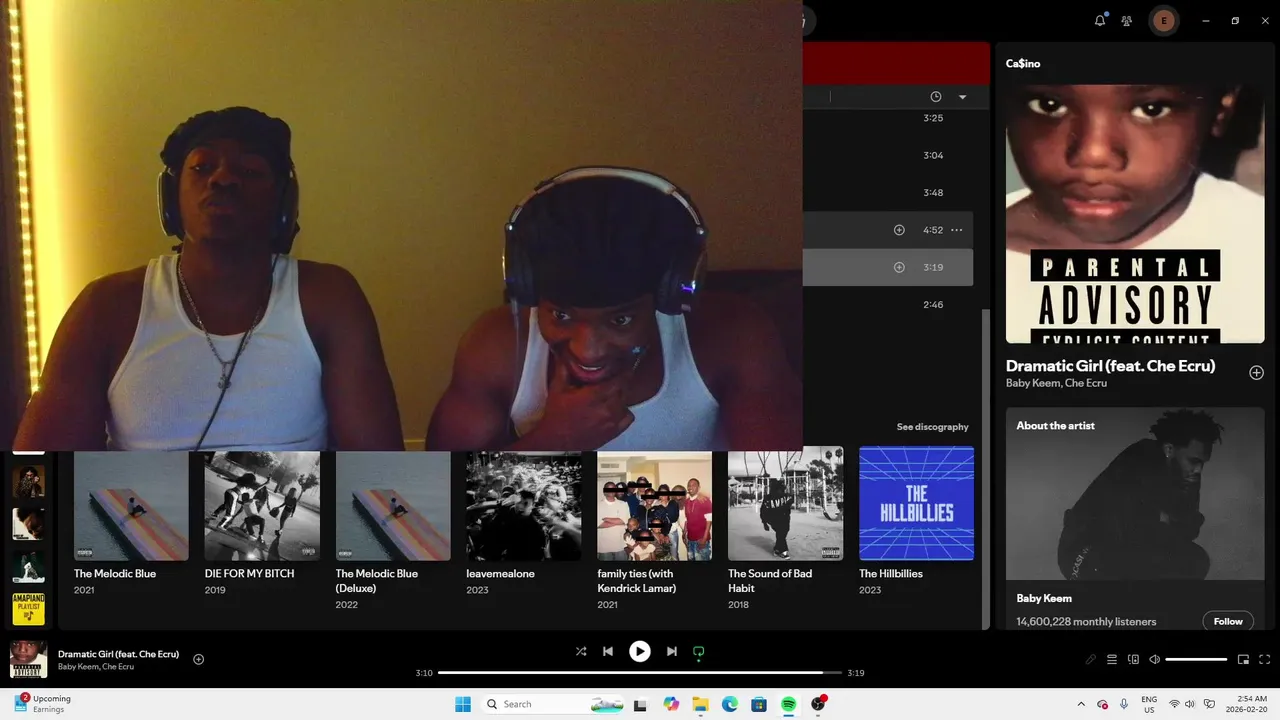Add the 3:19 track to library
Viewport: 1280px width, 720px height.
pos(899,267)
